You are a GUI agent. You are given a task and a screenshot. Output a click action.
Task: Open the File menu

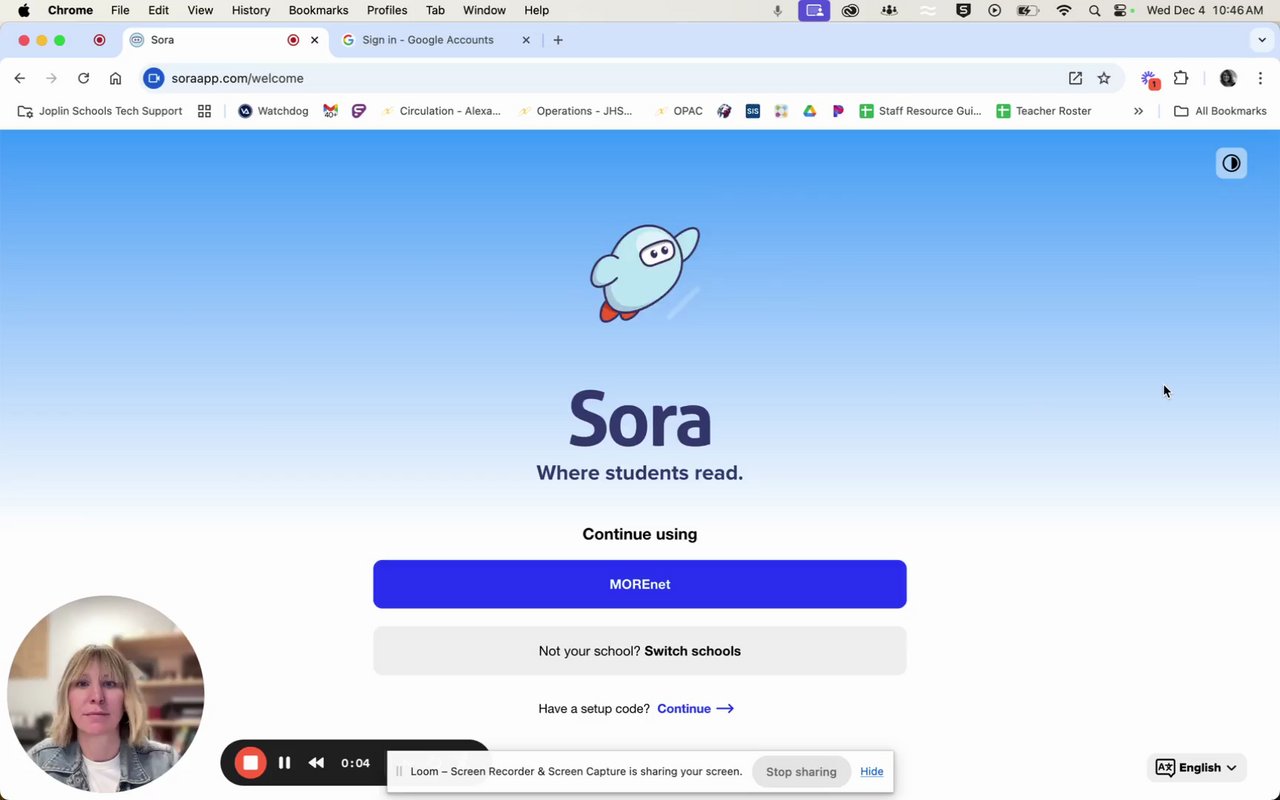coord(120,10)
